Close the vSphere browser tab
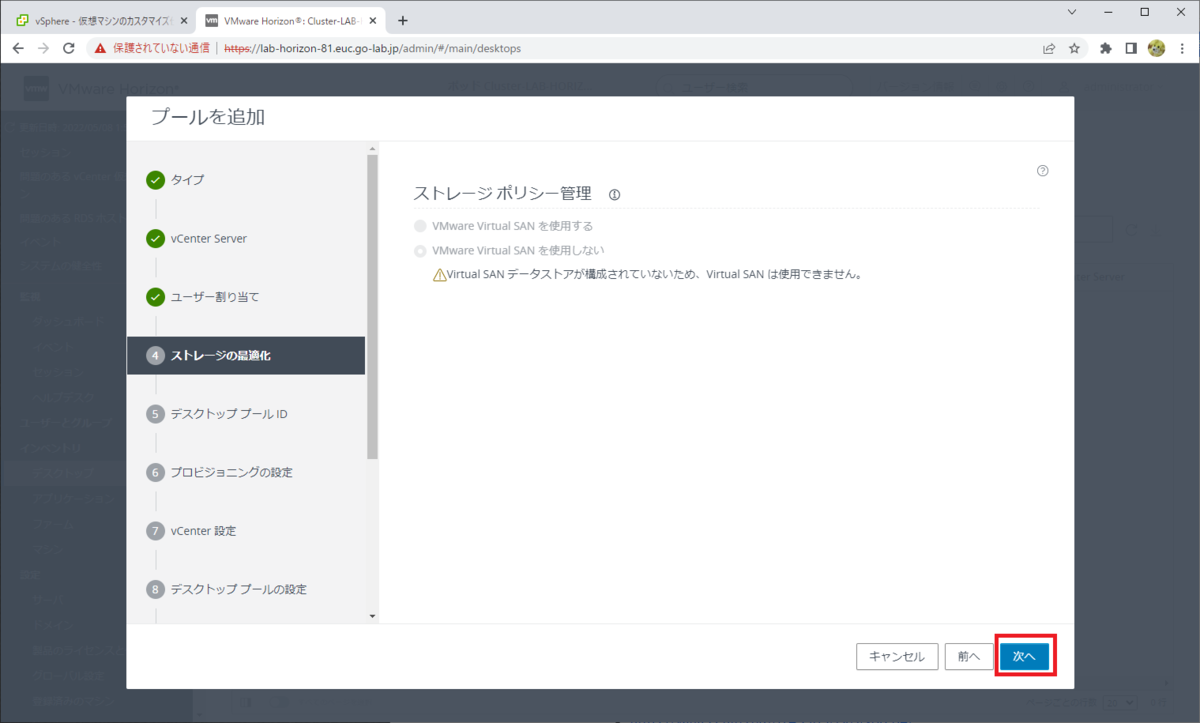This screenshot has height=723, width=1200. tap(183, 20)
